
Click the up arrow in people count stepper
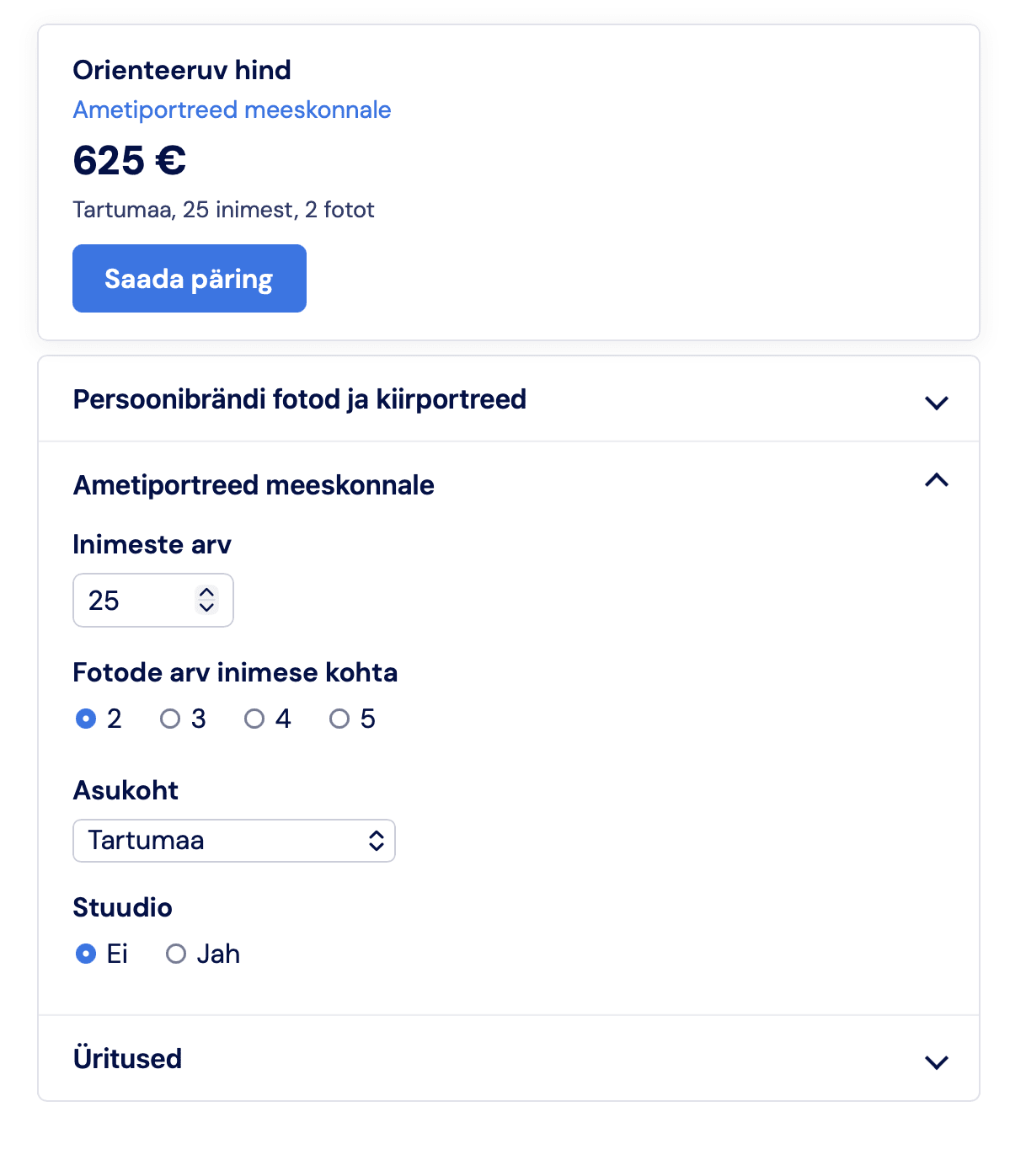click(206, 593)
